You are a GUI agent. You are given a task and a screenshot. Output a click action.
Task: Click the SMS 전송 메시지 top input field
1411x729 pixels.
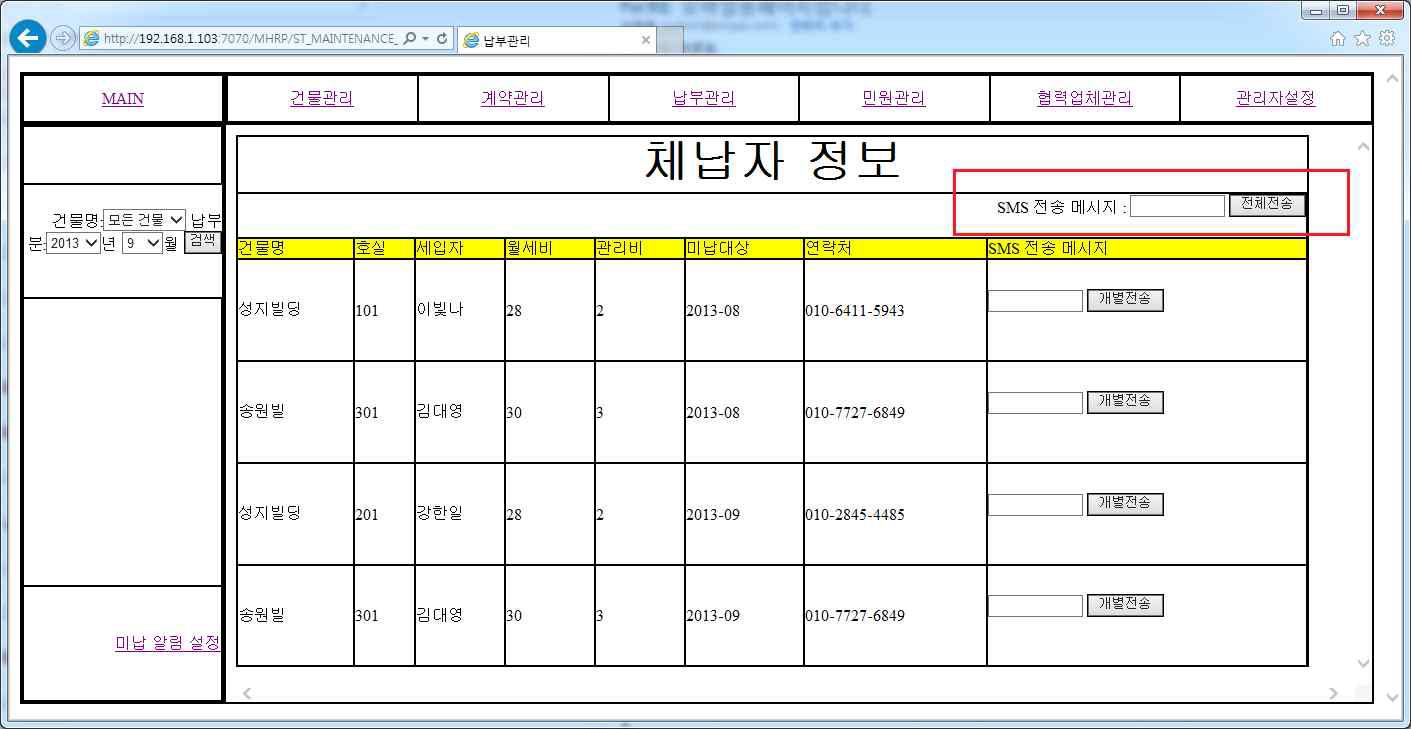1177,206
